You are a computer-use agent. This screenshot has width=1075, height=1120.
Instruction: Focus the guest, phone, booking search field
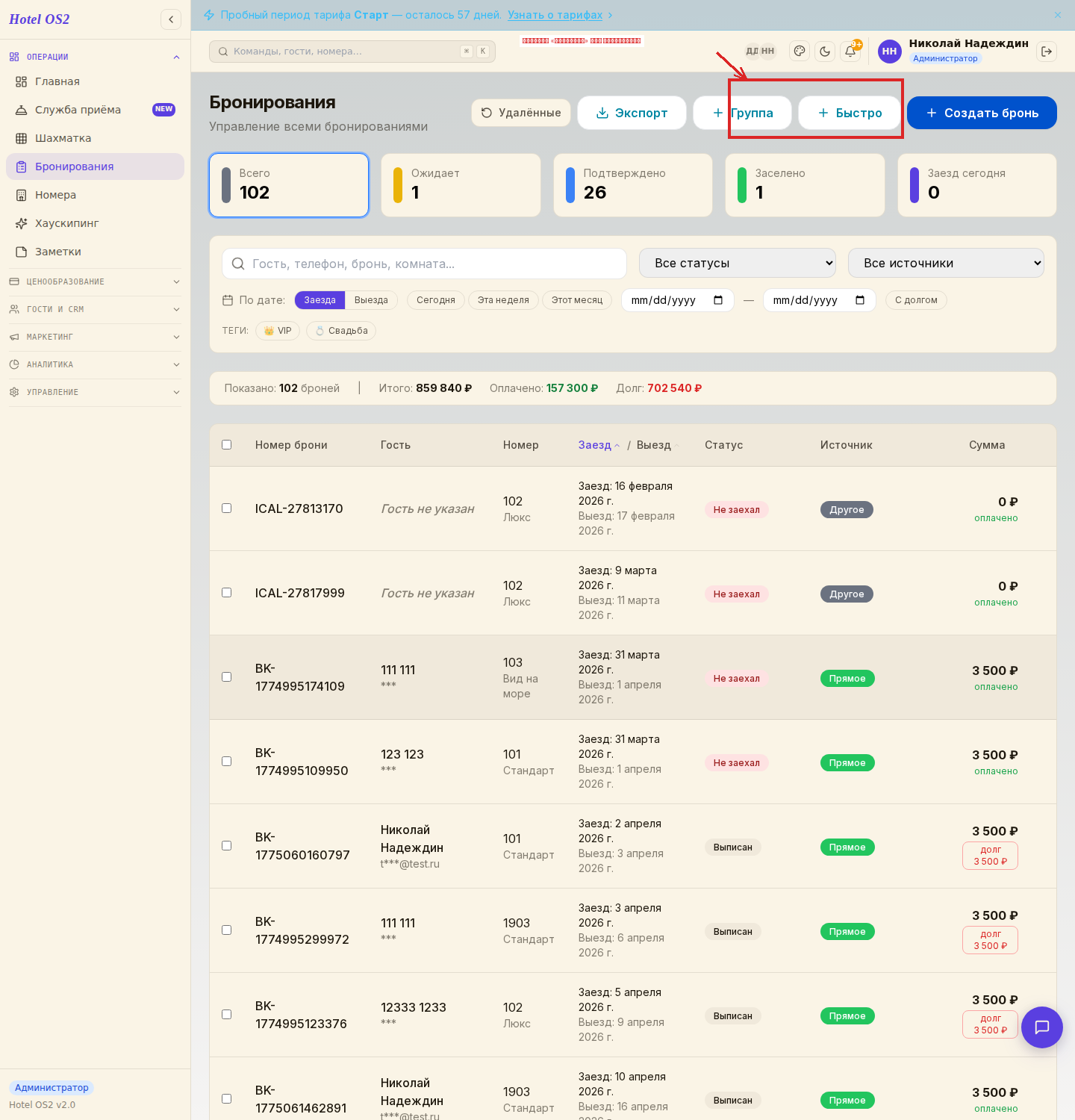click(424, 264)
